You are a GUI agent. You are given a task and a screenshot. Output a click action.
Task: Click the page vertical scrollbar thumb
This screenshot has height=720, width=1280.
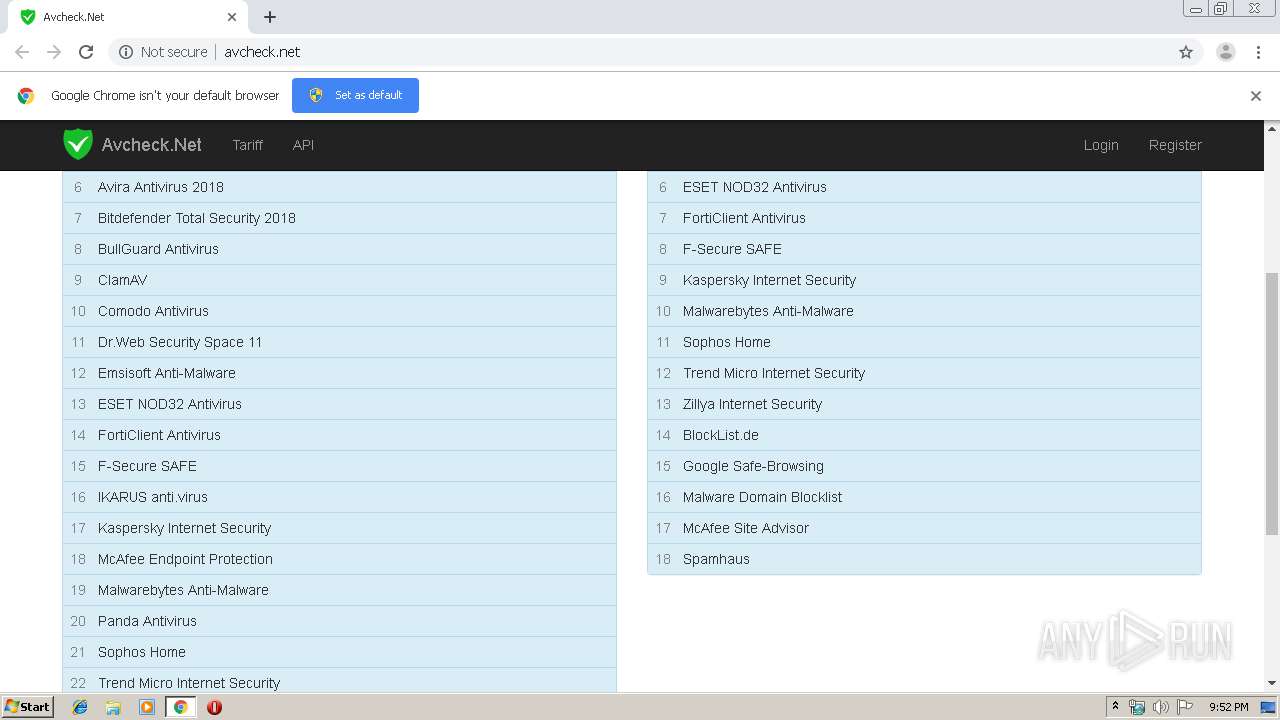pos(1272,405)
